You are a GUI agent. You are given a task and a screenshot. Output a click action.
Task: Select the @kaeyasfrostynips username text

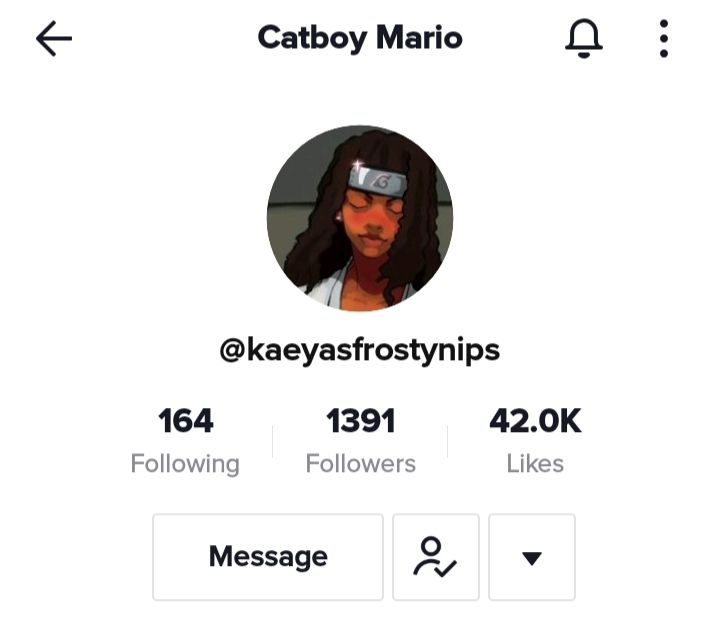(x=360, y=350)
